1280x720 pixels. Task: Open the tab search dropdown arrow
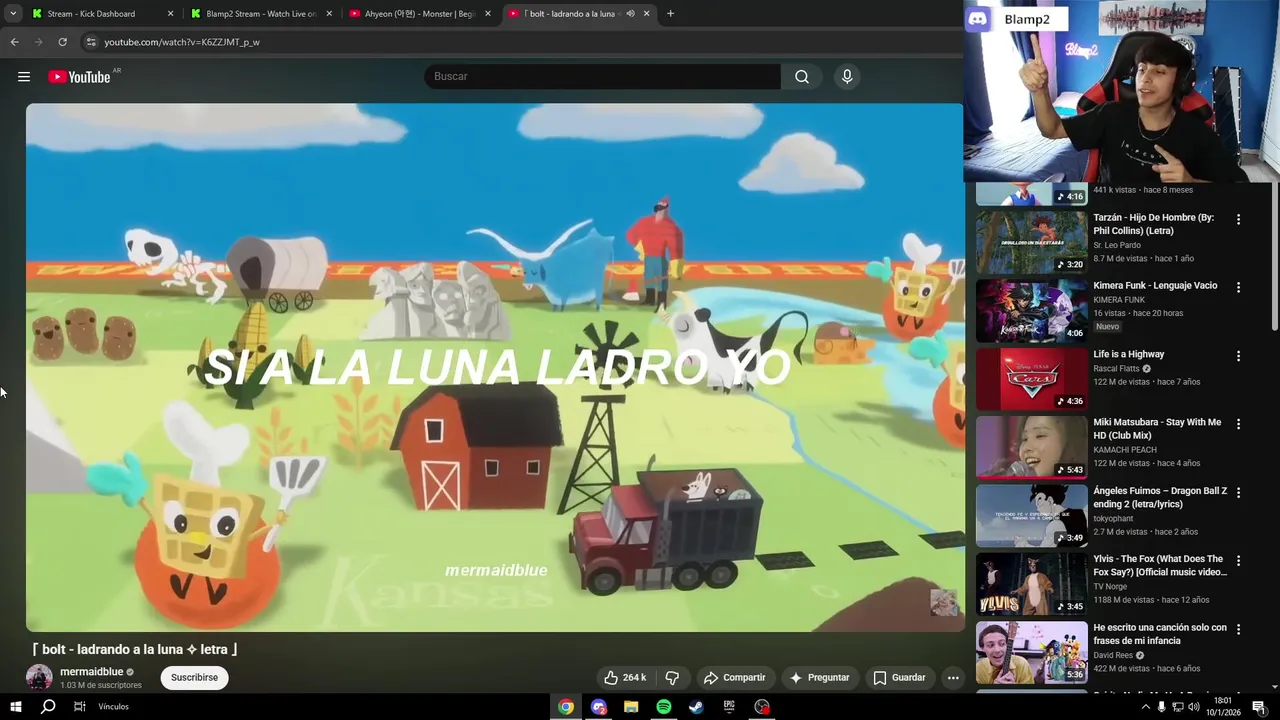(12, 14)
